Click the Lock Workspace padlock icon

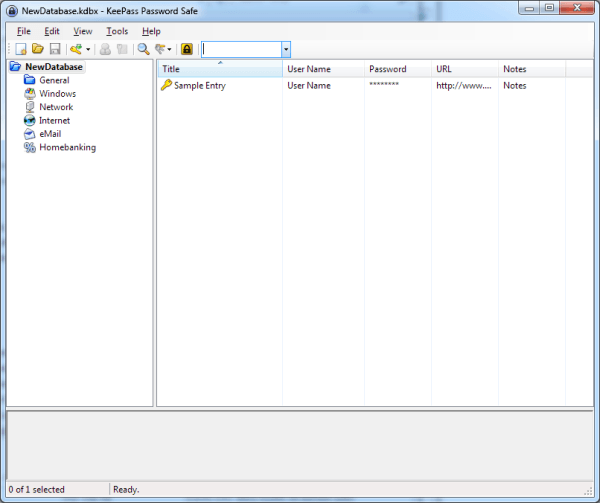(x=187, y=49)
